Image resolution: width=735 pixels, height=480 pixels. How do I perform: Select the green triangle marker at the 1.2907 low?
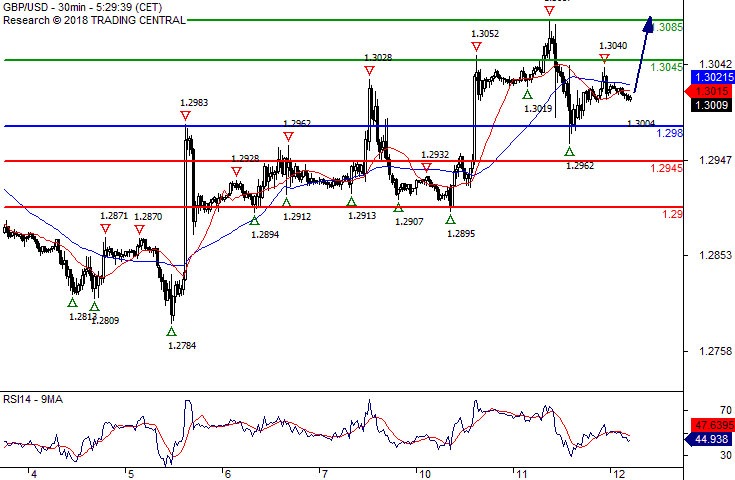(x=398, y=208)
